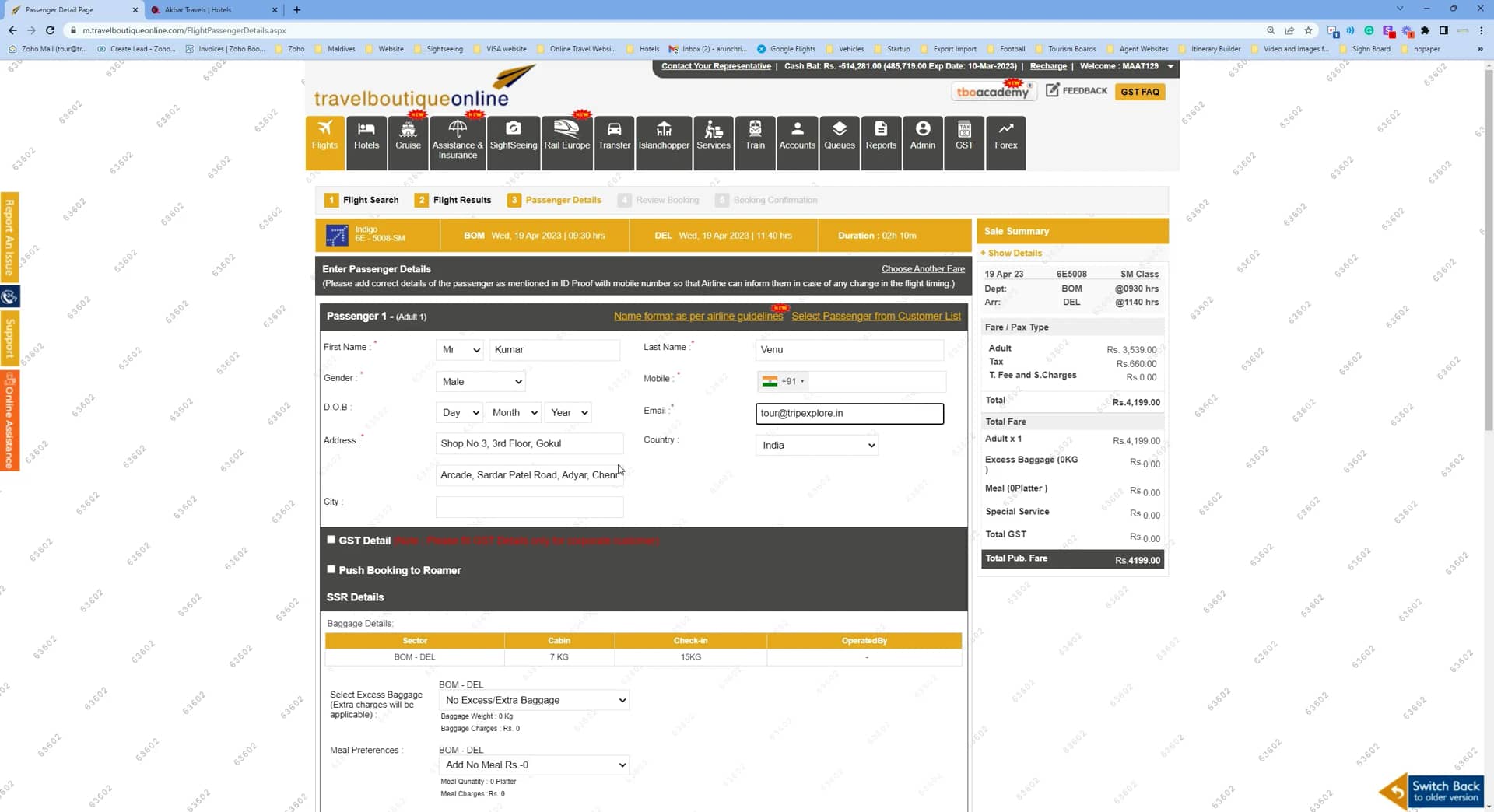Screen dimensions: 1494x812
Task: Switch to the Flight Results step
Action: coord(462,200)
